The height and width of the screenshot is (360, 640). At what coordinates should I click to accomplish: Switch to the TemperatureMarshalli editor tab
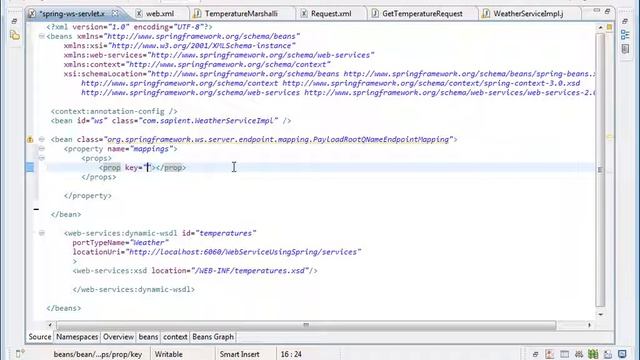[x=241, y=13]
